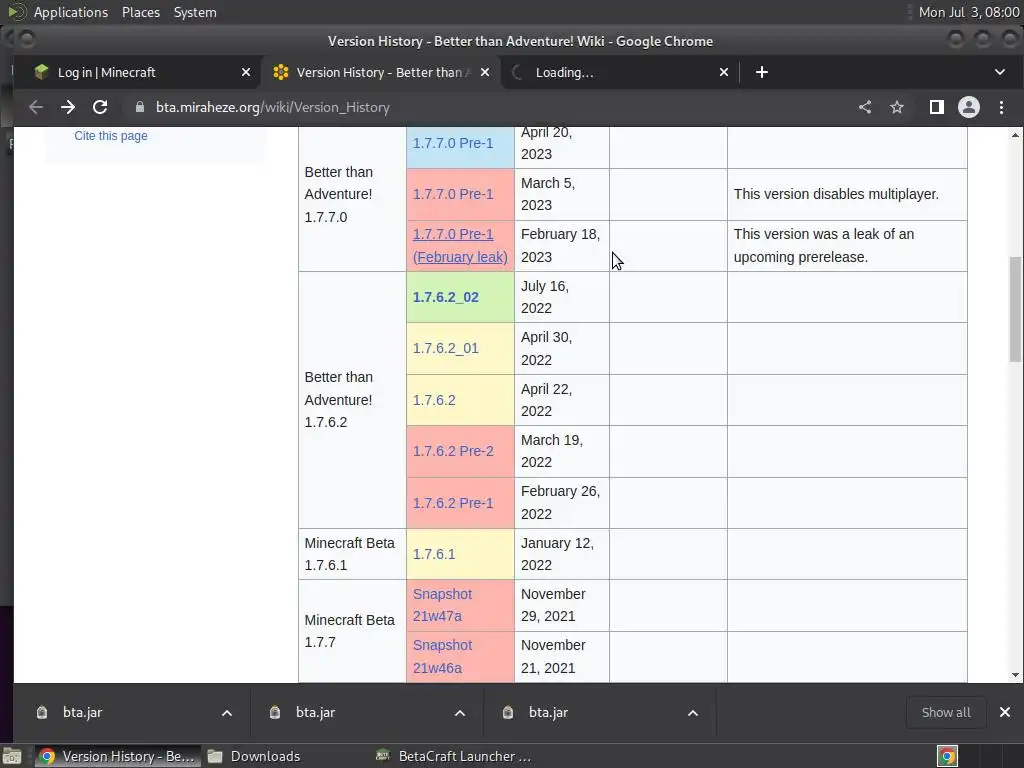Switch to Chrome taskbar window button

(x=118, y=756)
